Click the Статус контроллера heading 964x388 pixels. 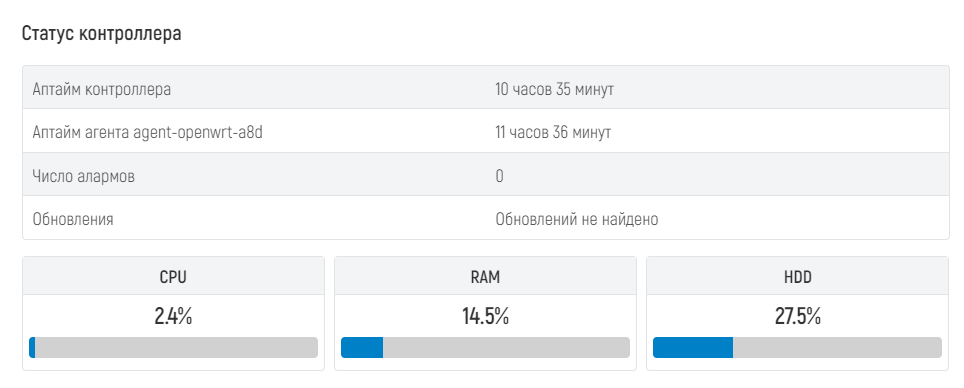tap(101, 34)
